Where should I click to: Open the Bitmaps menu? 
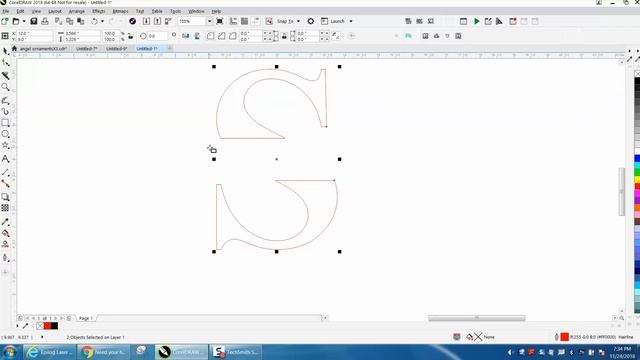click(120, 11)
